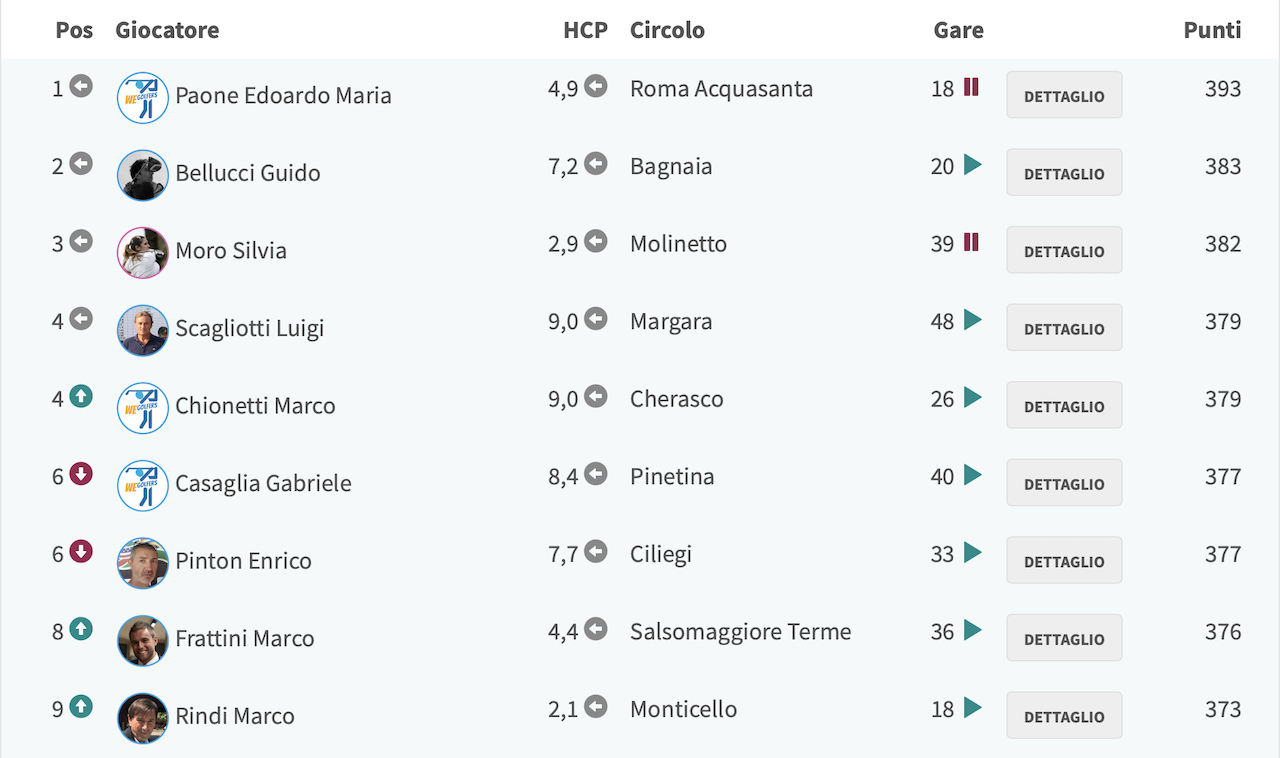Select club Salsomaggiore Terme
The width and height of the screenshot is (1280, 758).
[x=741, y=631]
